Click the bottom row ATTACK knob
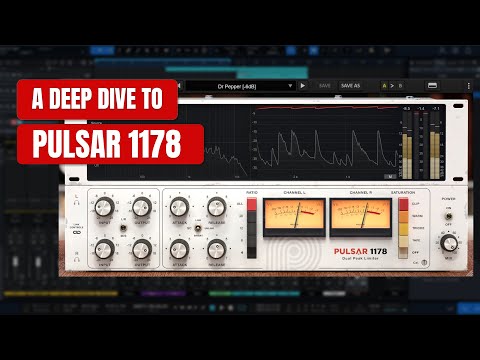This screenshot has width=480, height=360. 179,249
